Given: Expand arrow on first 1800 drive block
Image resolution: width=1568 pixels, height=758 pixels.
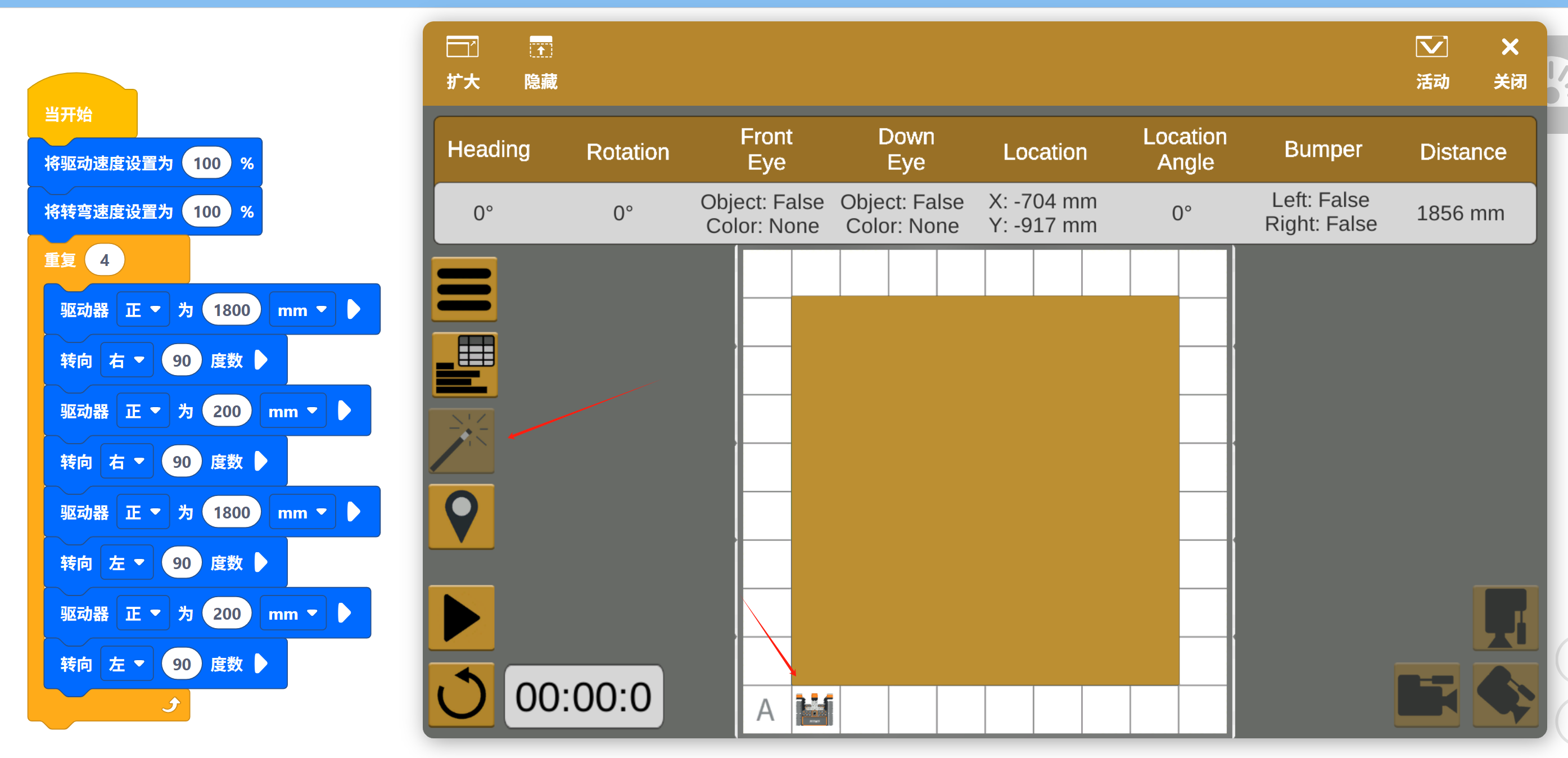Looking at the screenshot, I should click(354, 309).
